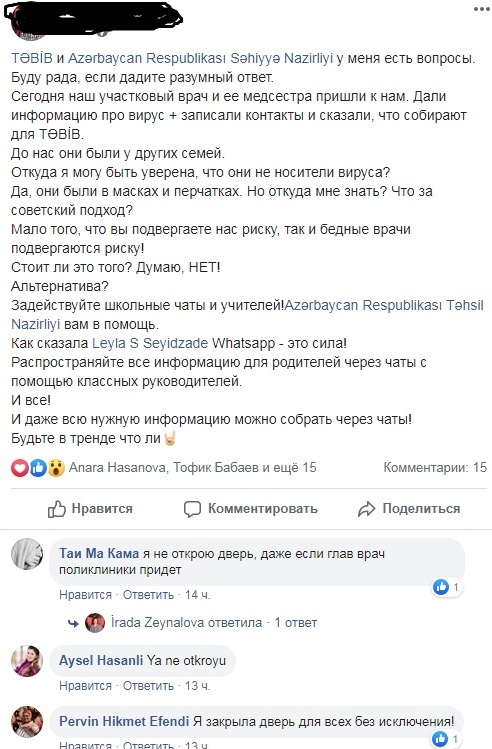Open Pervin Hikmet Efendi's profile name

coord(124,721)
